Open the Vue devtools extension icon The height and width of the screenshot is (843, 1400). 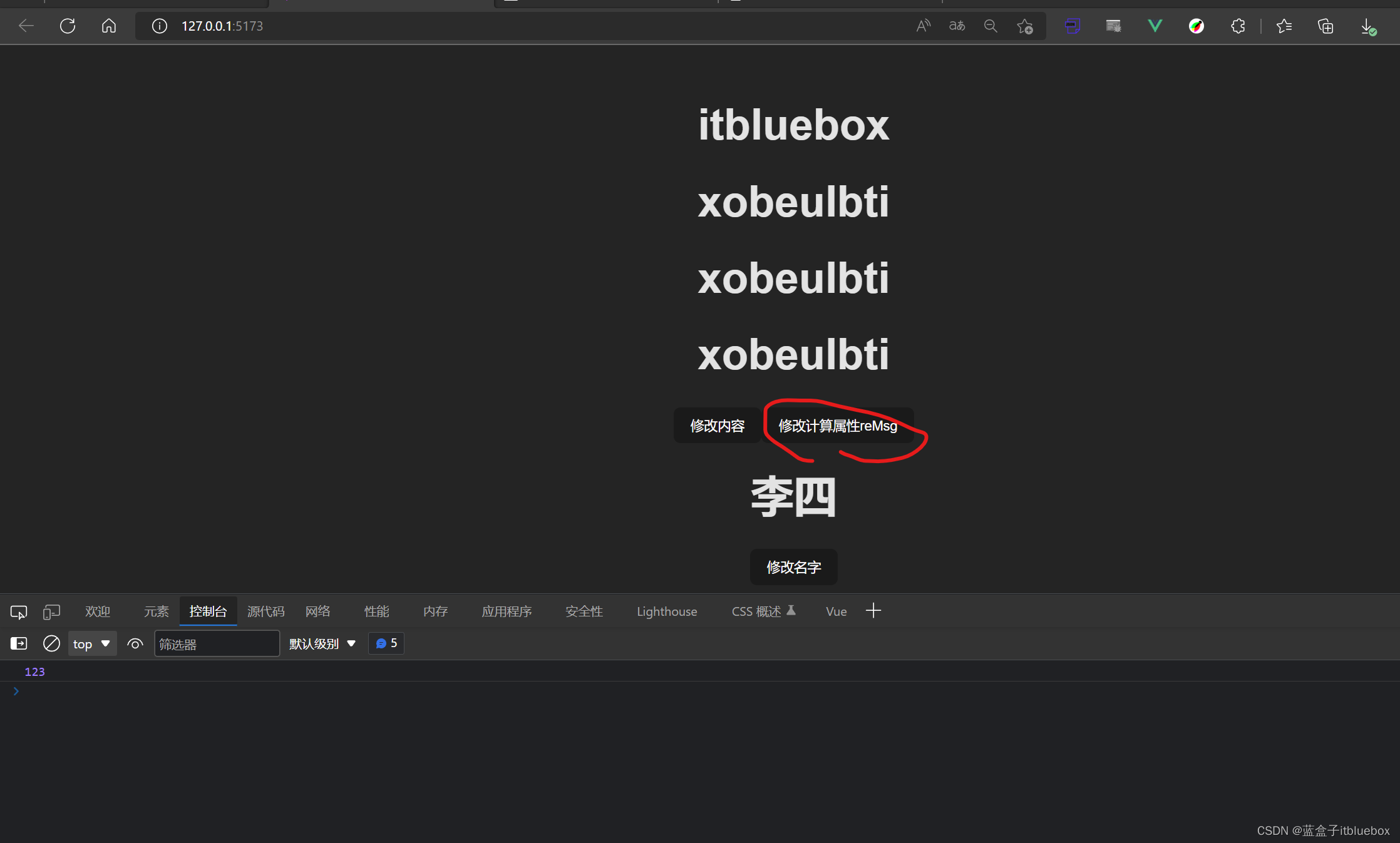click(x=1155, y=26)
